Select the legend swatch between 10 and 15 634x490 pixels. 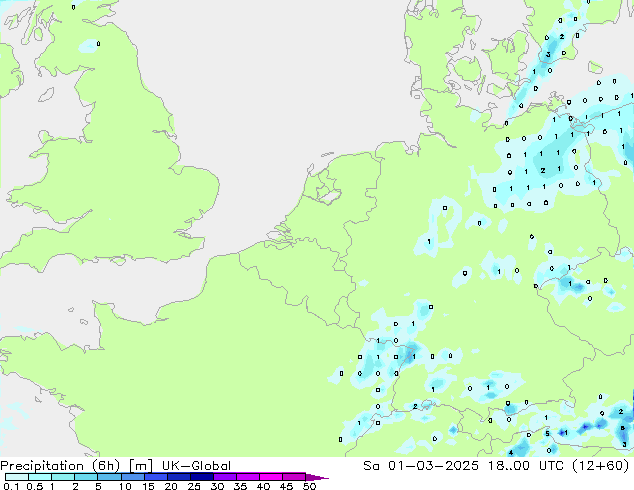(x=132, y=477)
